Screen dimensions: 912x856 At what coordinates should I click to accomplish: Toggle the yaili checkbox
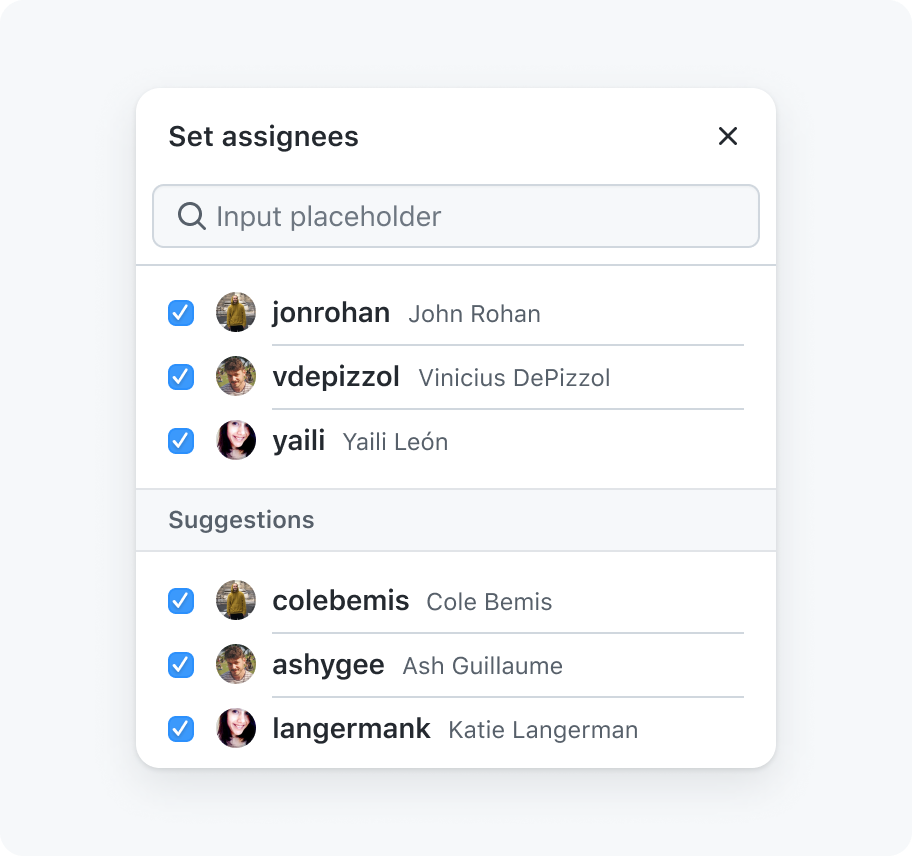tap(181, 441)
